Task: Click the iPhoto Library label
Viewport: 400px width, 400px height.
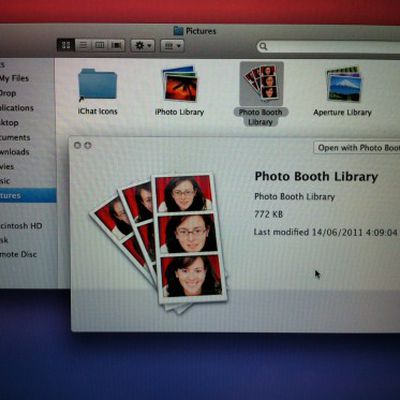Action: (179, 112)
